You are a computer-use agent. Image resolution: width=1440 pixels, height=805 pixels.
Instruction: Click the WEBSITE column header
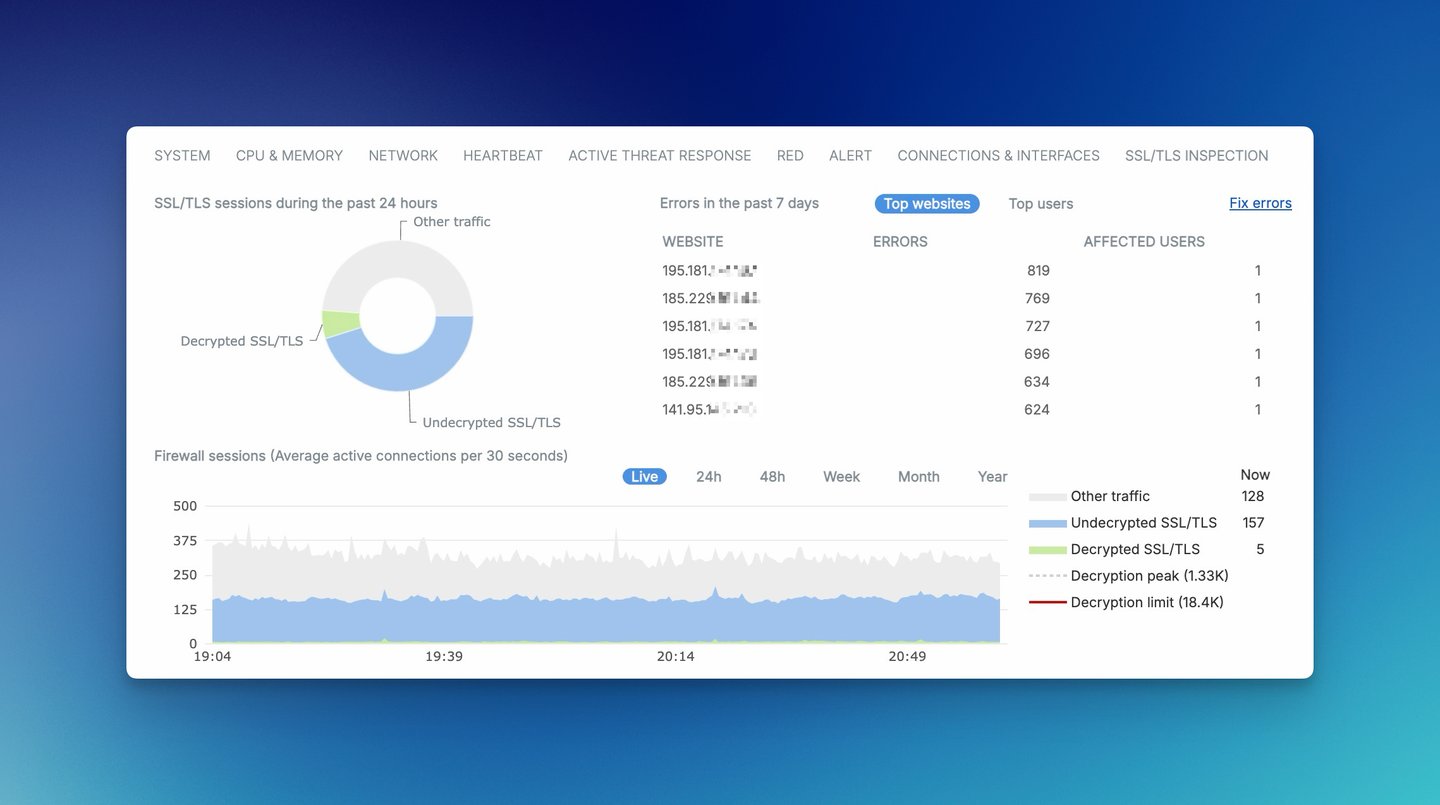coord(693,242)
